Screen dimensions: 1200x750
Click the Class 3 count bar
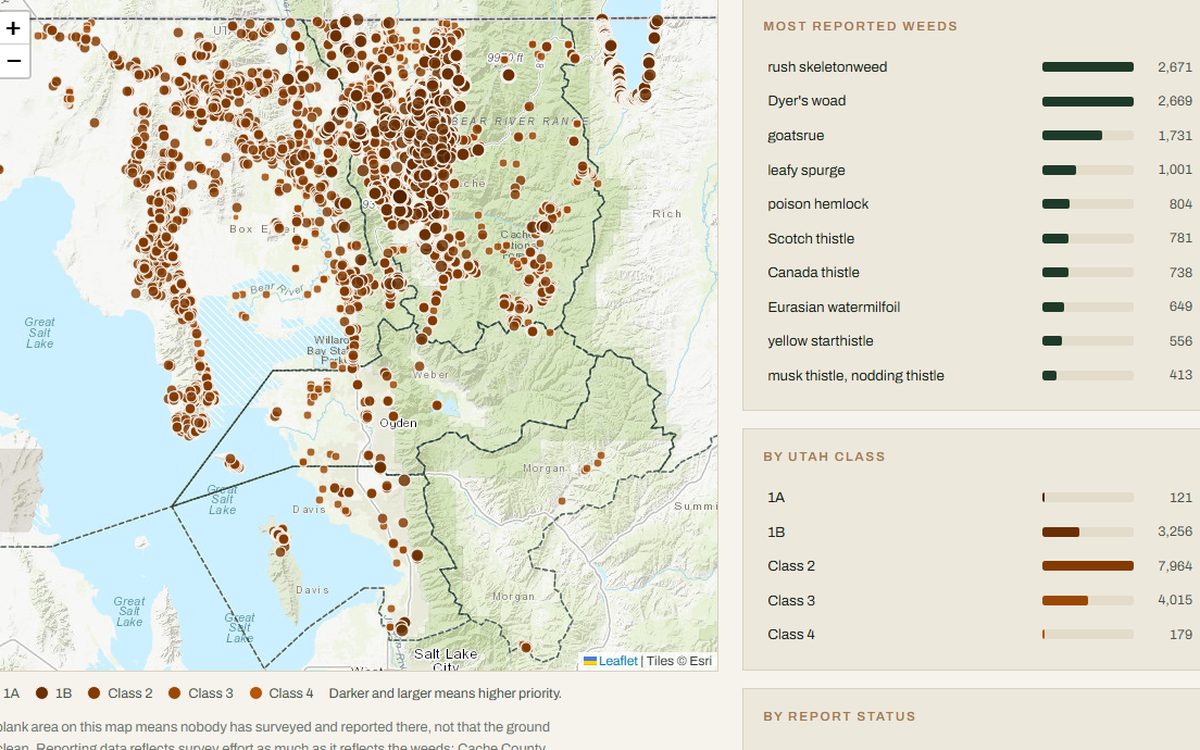[x=1088, y=600]
